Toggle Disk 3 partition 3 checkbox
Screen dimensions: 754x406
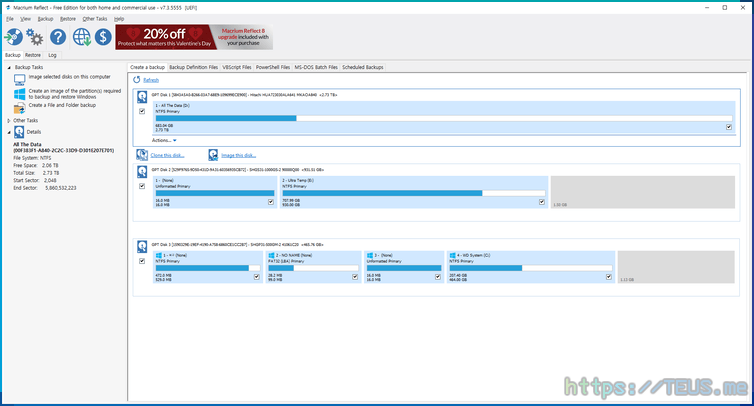438,277
